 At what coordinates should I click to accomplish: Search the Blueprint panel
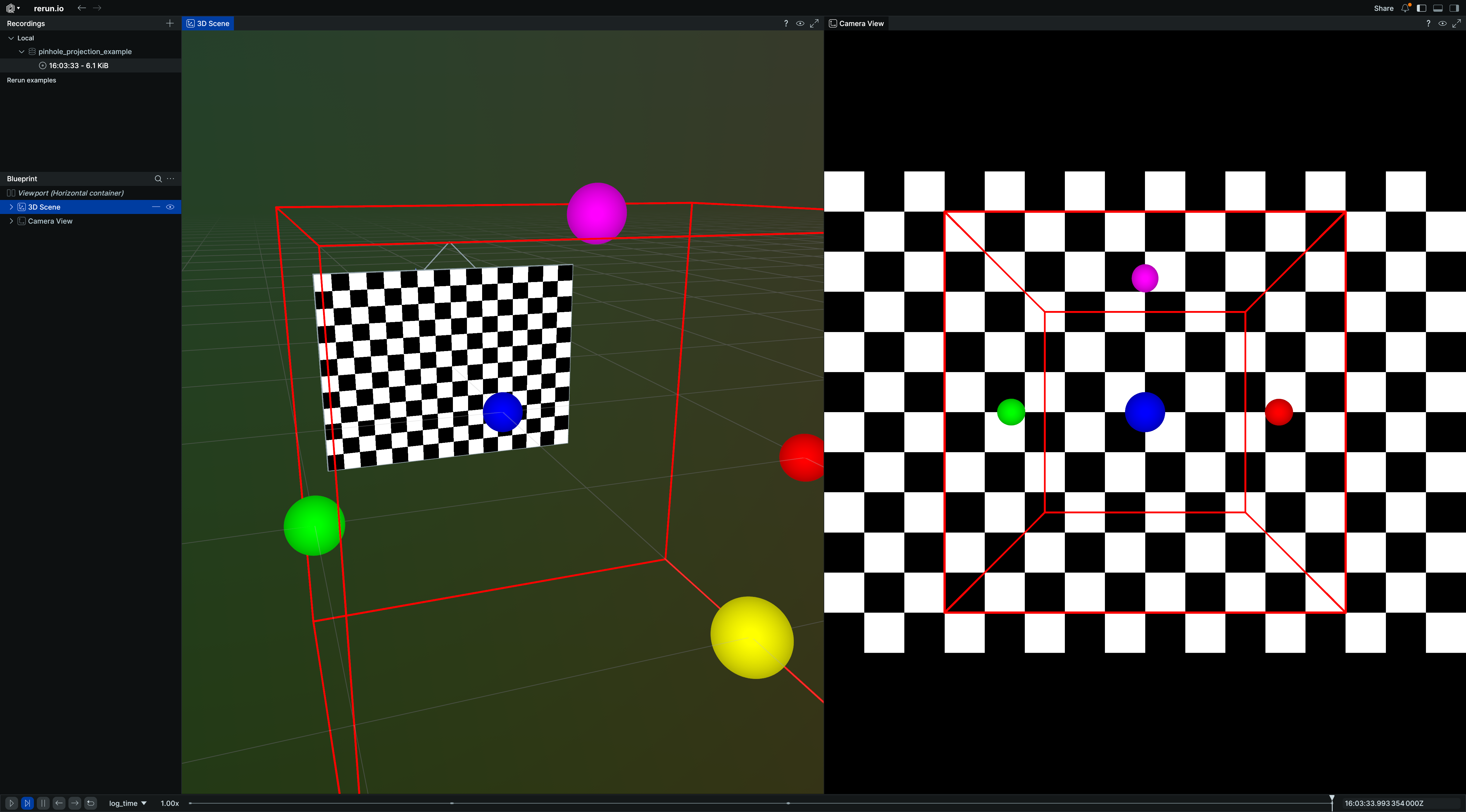click(x=158, y=179)
